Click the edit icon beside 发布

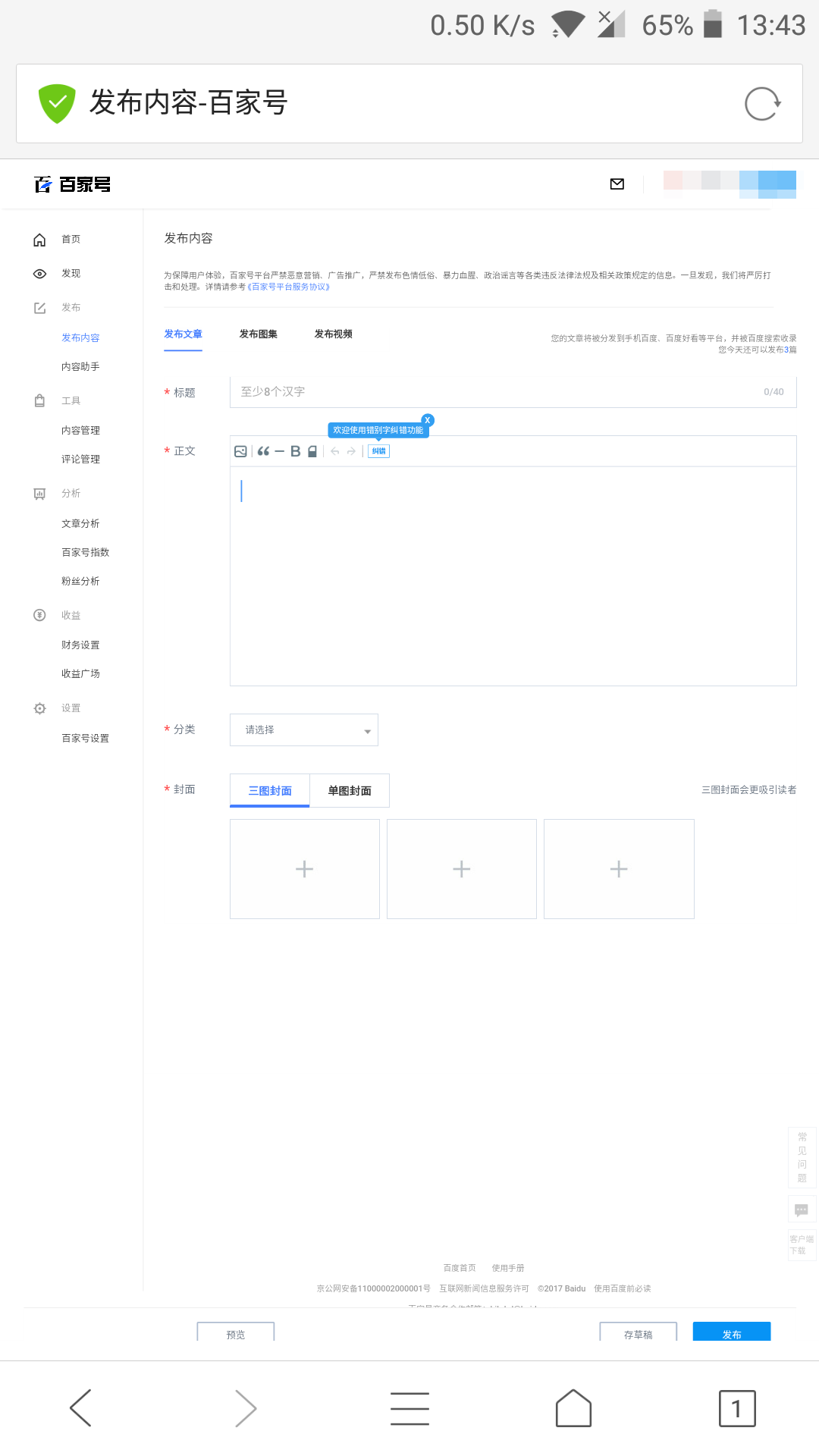[39, 308]
